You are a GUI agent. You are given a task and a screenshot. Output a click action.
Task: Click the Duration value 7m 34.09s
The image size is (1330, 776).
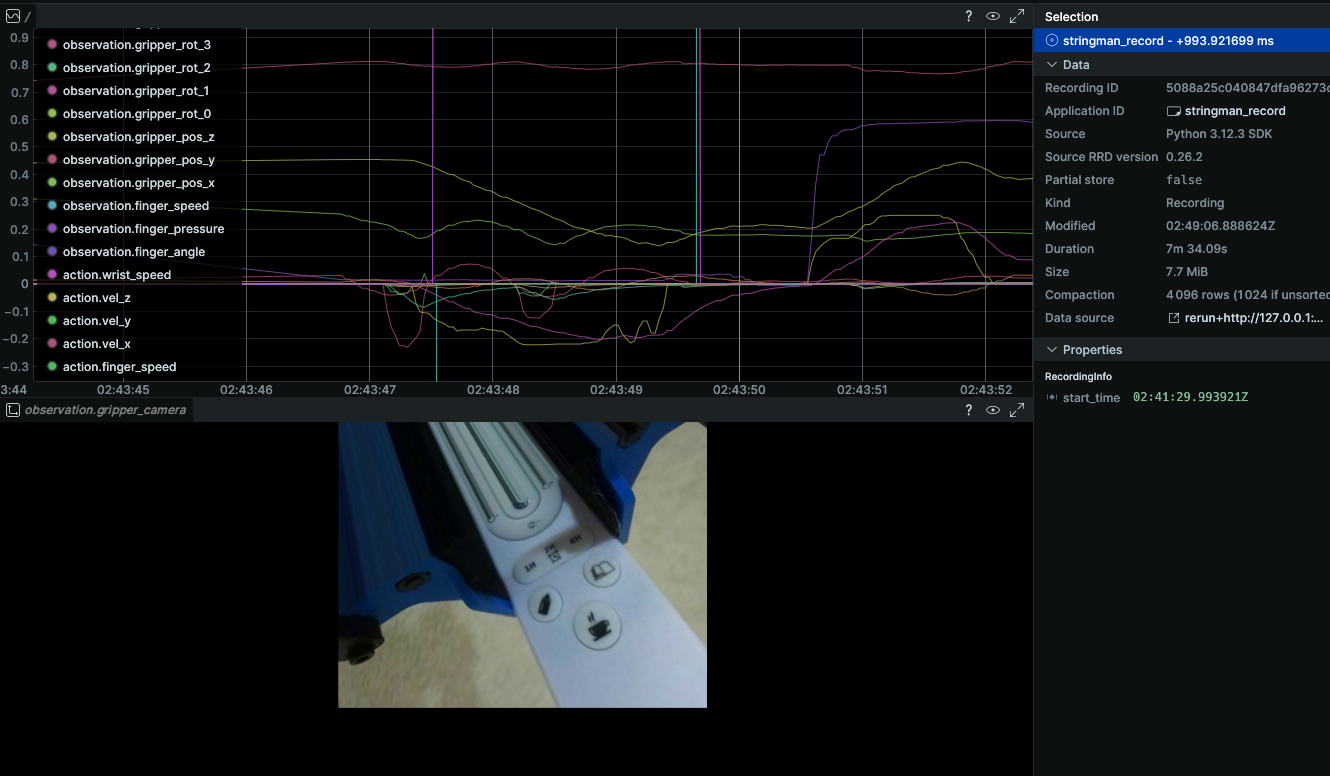1197,249
